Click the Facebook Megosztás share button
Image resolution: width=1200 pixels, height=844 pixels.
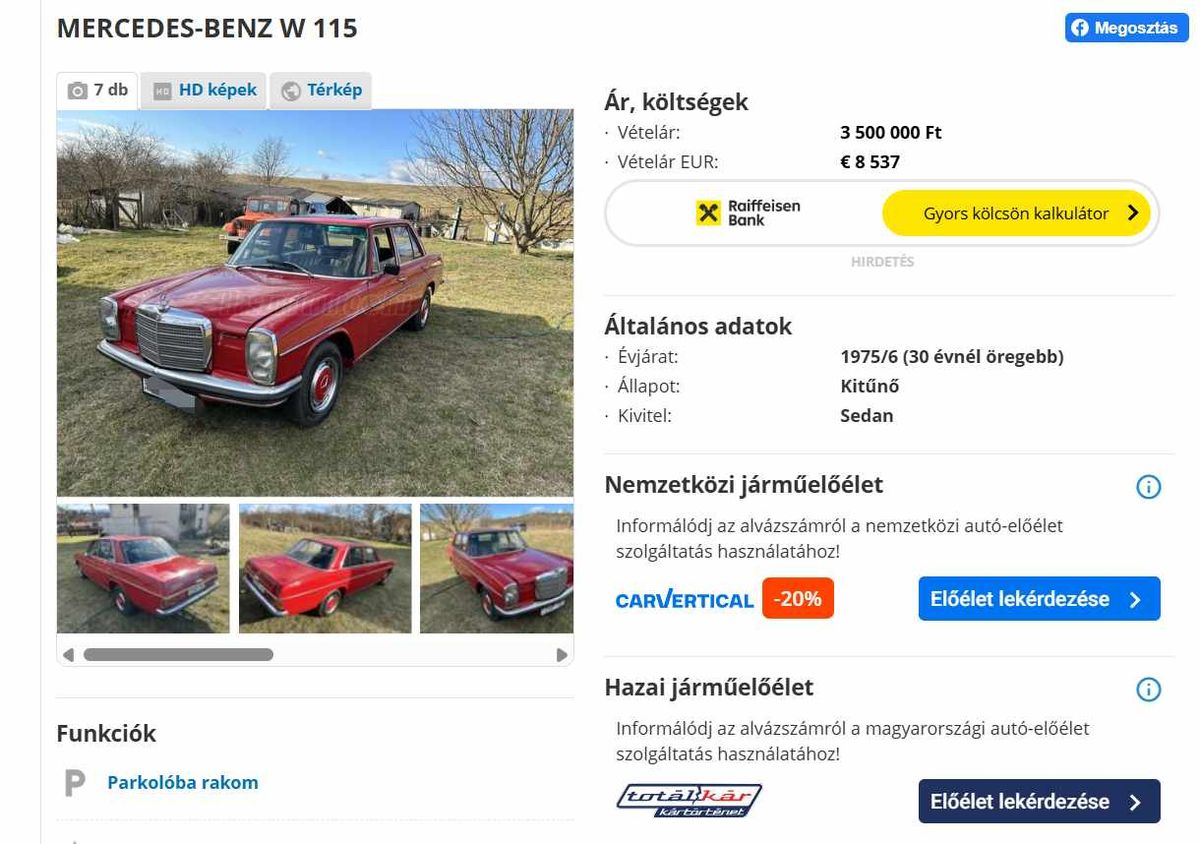[1126, 28]
